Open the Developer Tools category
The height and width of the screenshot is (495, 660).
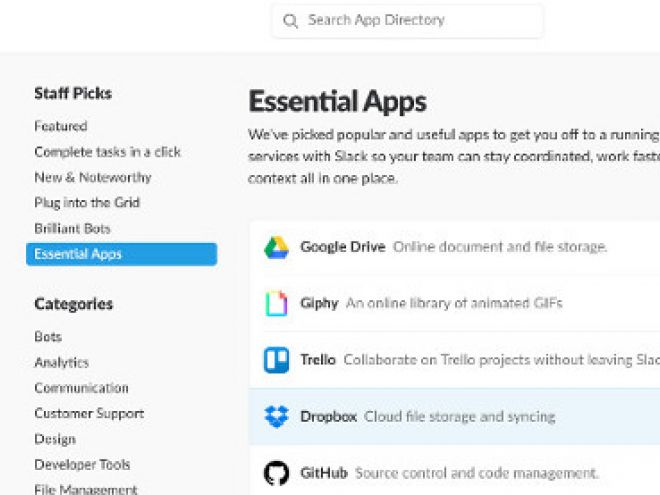(82, 464)
